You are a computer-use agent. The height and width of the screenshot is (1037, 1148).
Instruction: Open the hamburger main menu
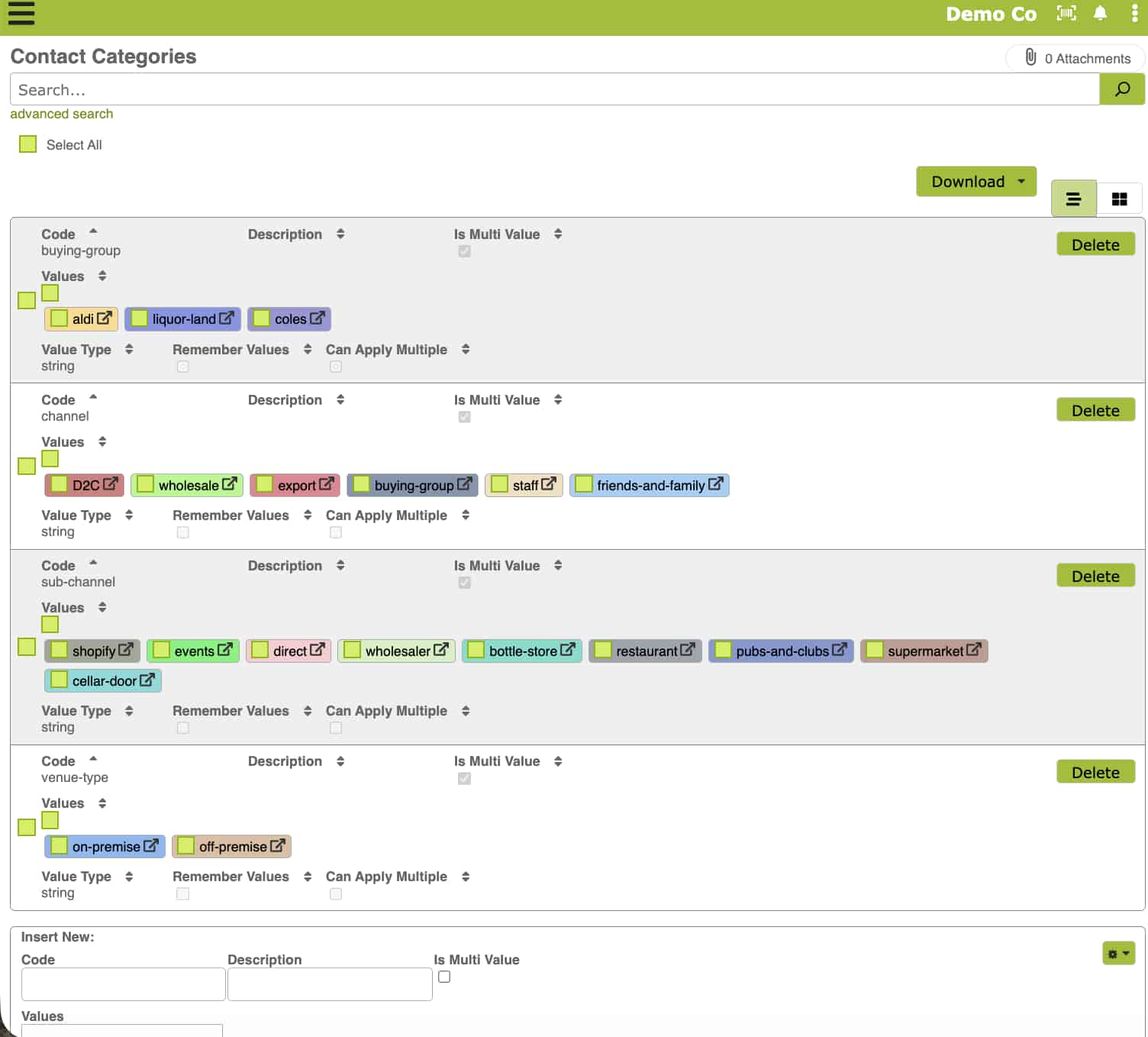(21, 14)
